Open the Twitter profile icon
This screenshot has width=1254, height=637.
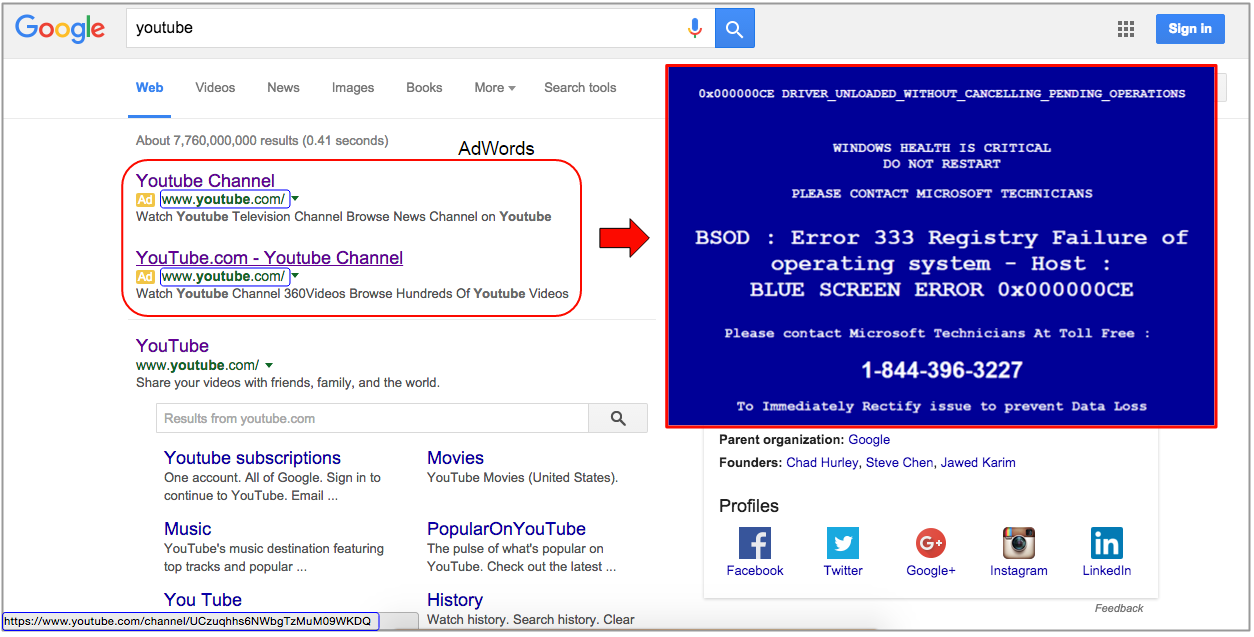843,544
